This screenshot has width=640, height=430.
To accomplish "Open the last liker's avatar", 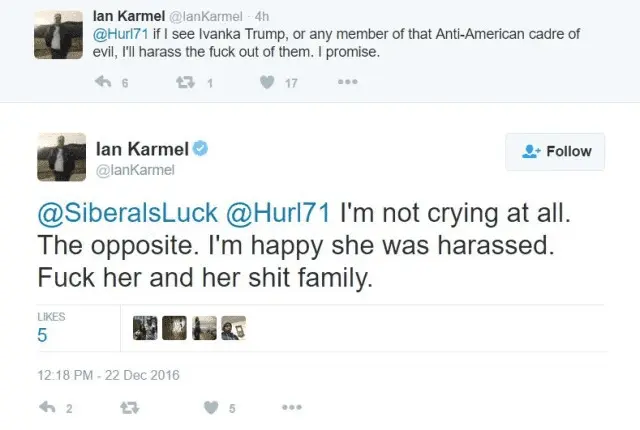I will pos(239,328).
